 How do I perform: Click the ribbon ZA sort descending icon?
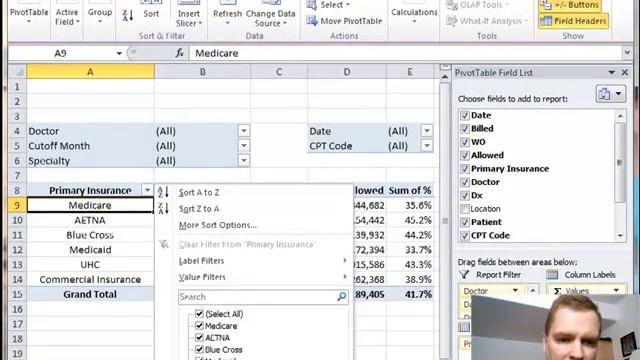click(127, 16)
